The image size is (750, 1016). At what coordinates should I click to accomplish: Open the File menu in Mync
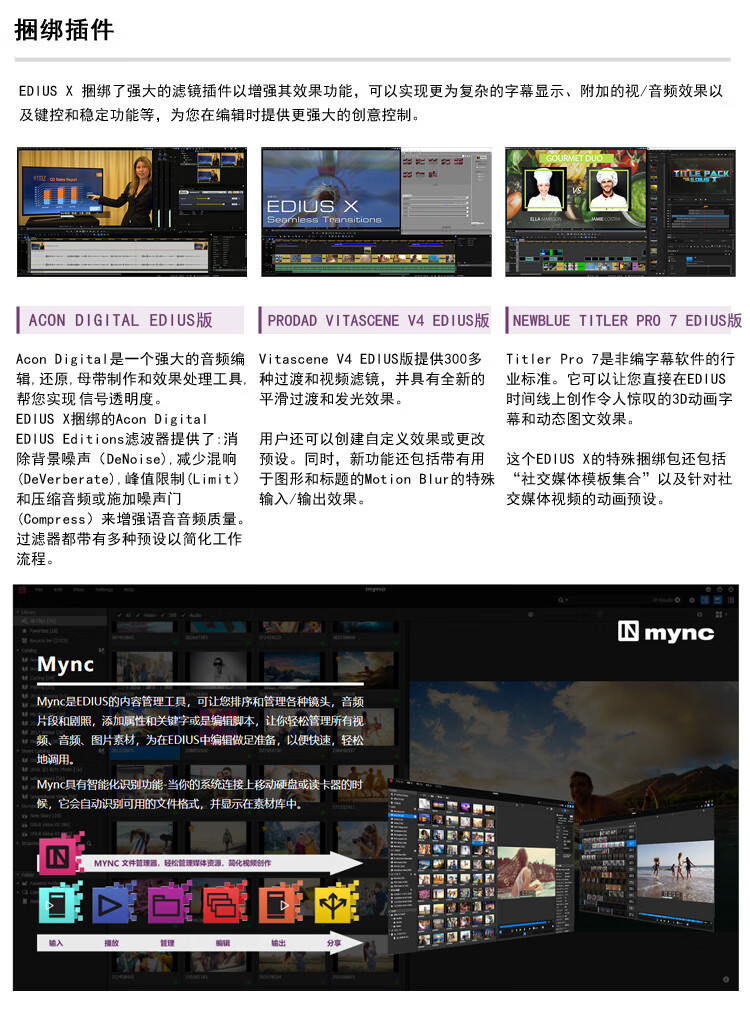click(x=40, y=590)
